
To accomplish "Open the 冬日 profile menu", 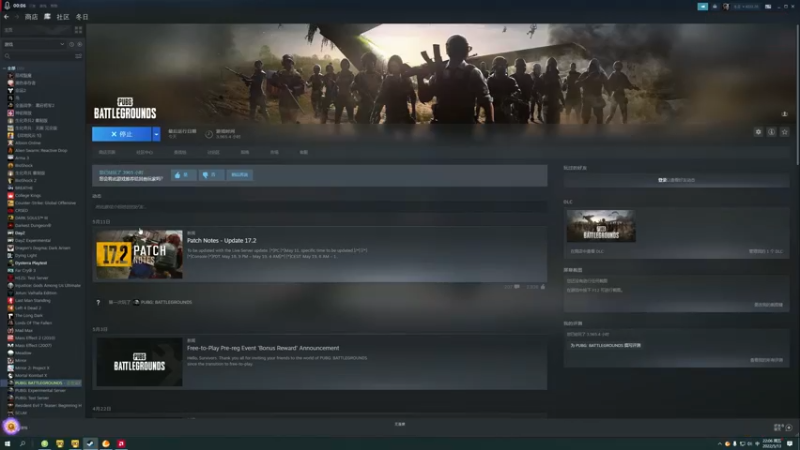I will click(82, 17).
